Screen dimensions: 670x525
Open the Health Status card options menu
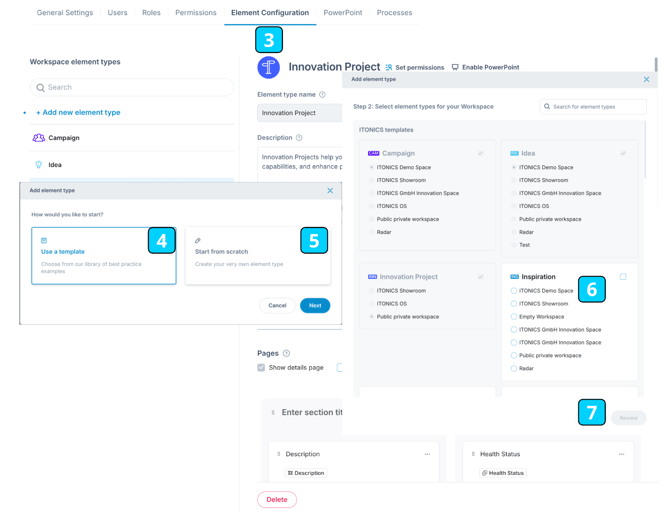coord(621,454)
